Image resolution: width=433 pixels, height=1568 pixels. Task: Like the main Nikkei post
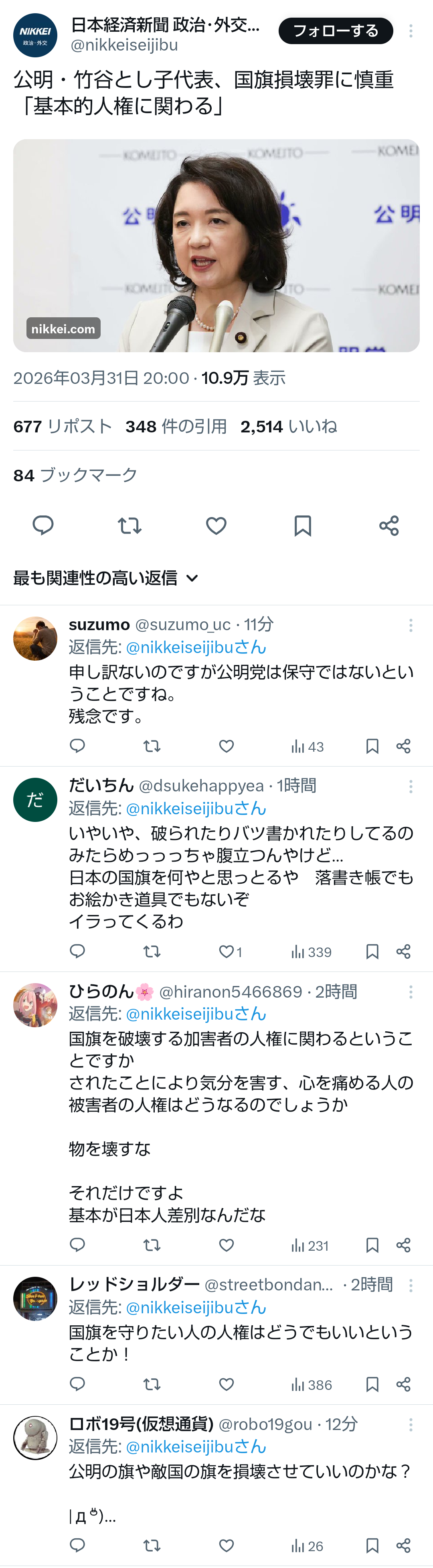click(x=216, y=525)
